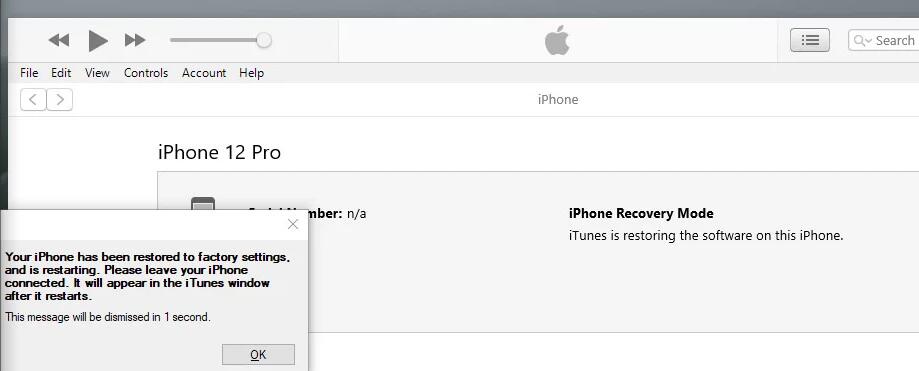The height and width of the screenshot is (371, 919).
Task: Start playback with the Play button
Action: coord(98,40)
